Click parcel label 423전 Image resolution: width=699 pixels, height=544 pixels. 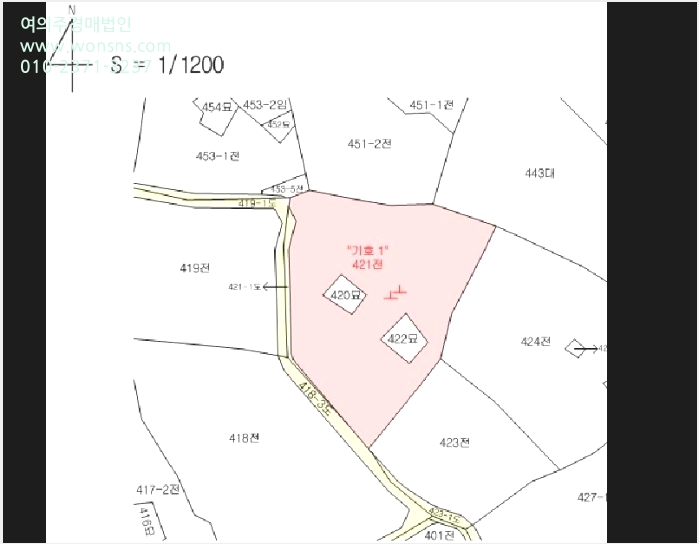tap(454, 442)
